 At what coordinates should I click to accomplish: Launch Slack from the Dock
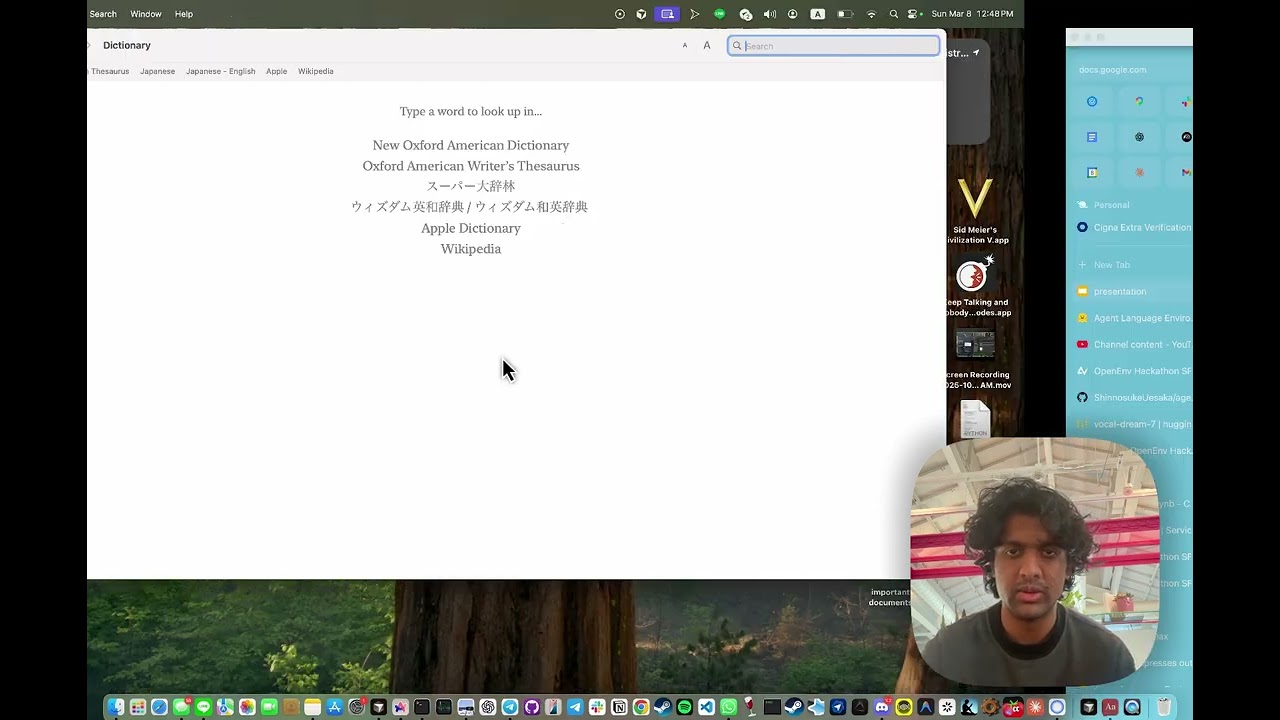click(x=597, y=707)
